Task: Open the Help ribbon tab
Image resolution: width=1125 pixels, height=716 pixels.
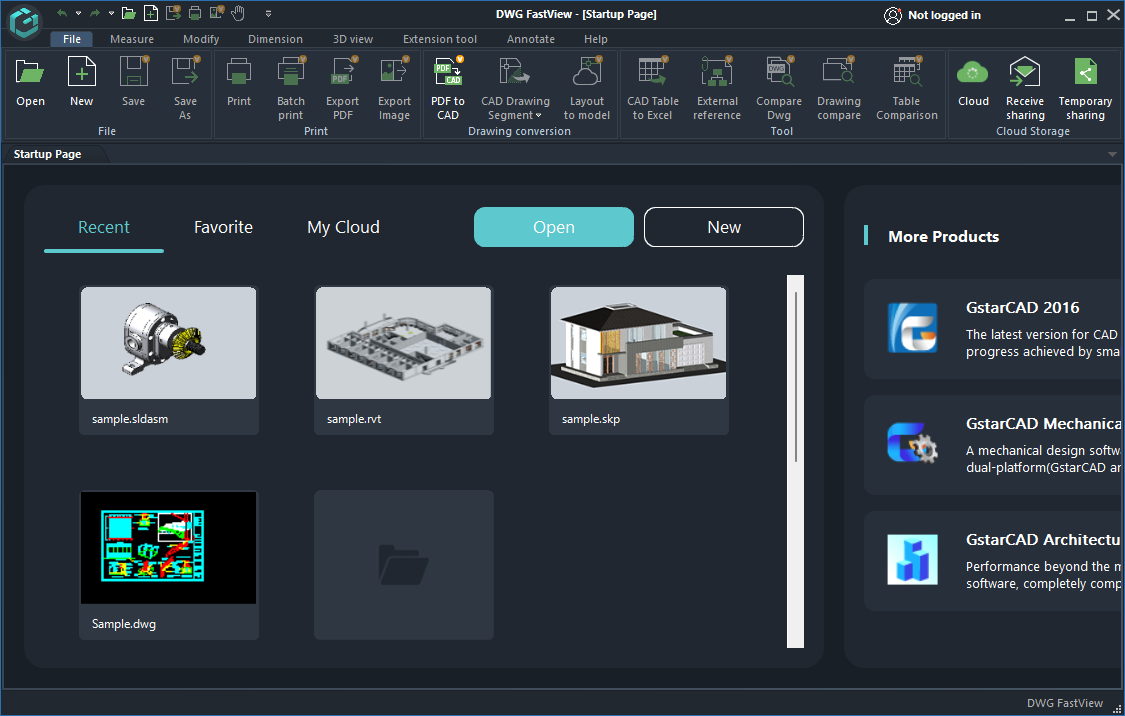Action: point(596,39)
